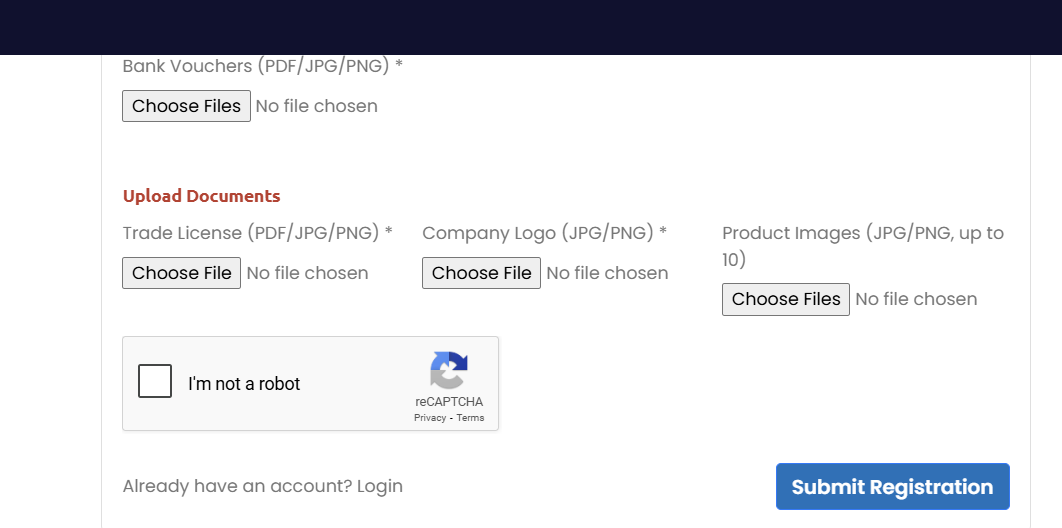Open reCAPTCHA Privacy link
The height and width of the screenshot is (528, 1062).
click(x=430, y=418)
